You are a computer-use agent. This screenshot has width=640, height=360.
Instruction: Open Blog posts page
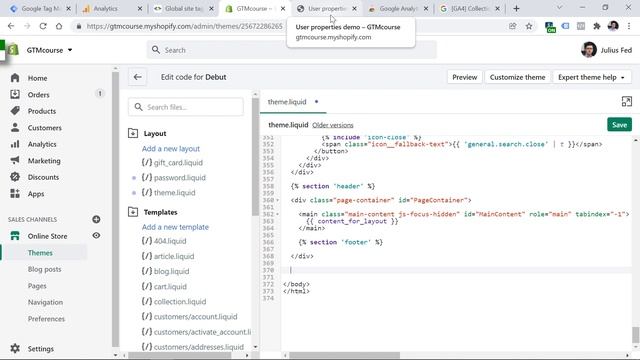coord(44,269)
